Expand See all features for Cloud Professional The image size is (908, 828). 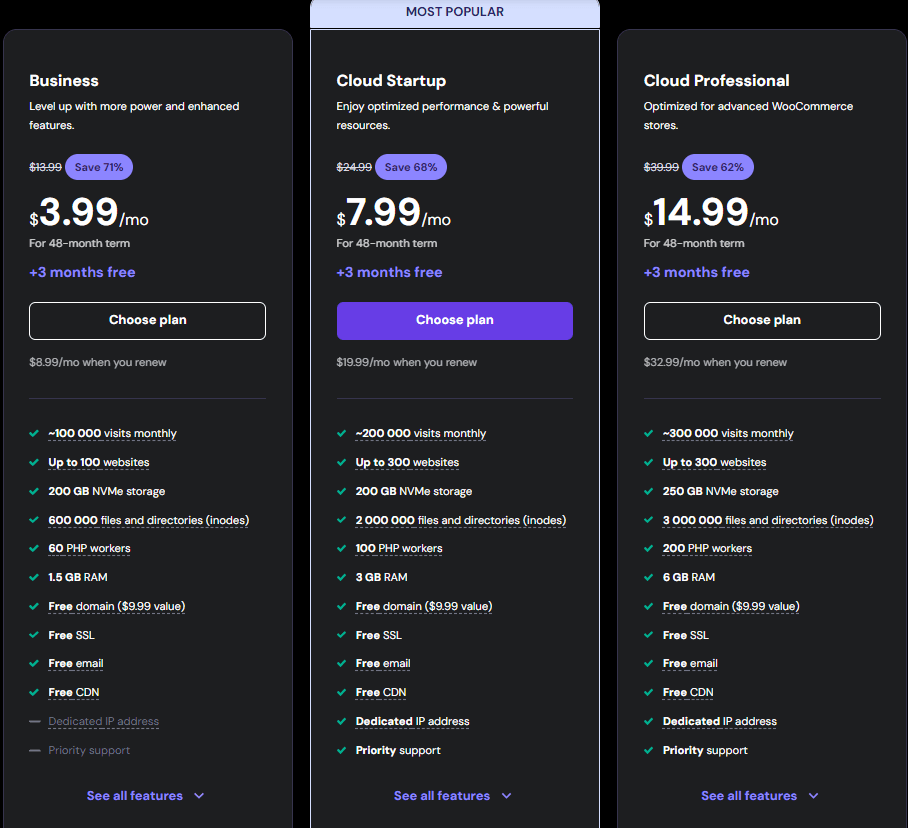760,796
